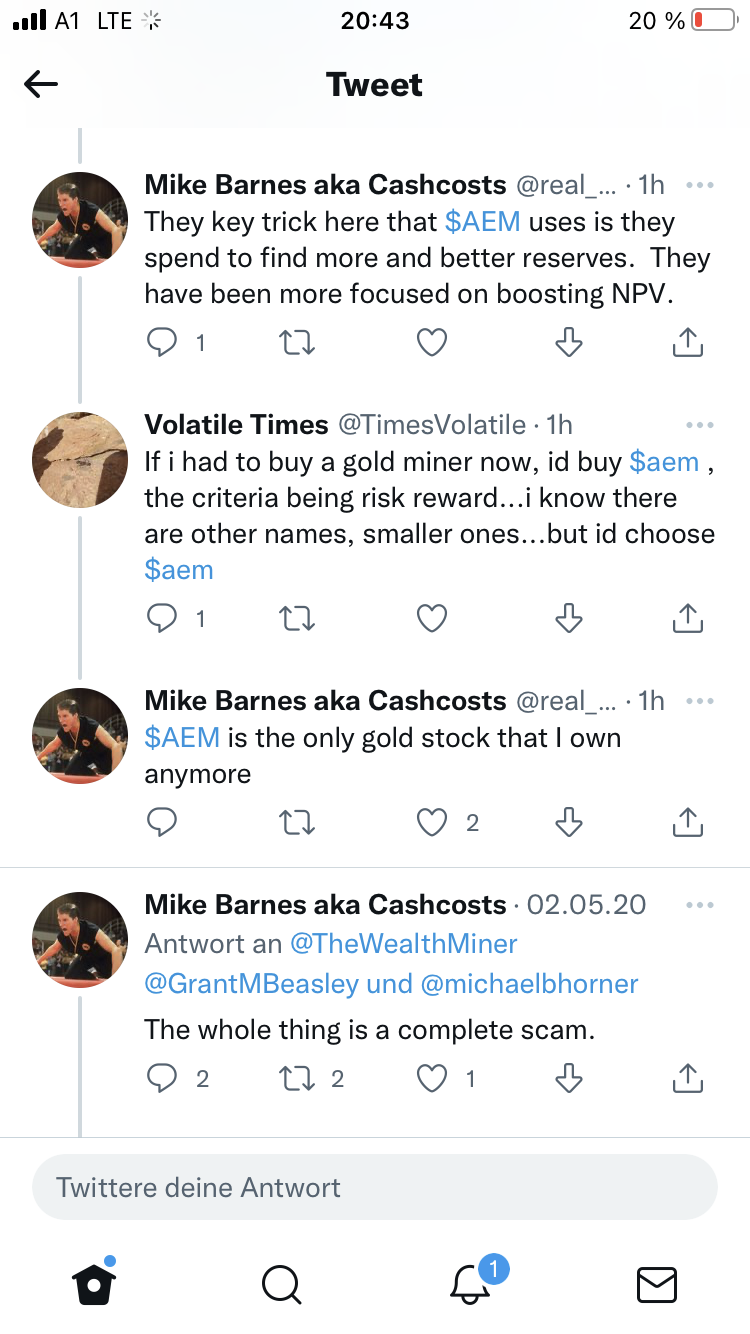The image size is (750, 1334).
Task: Download the 'only gold stock' tweet
Action: 568,822
